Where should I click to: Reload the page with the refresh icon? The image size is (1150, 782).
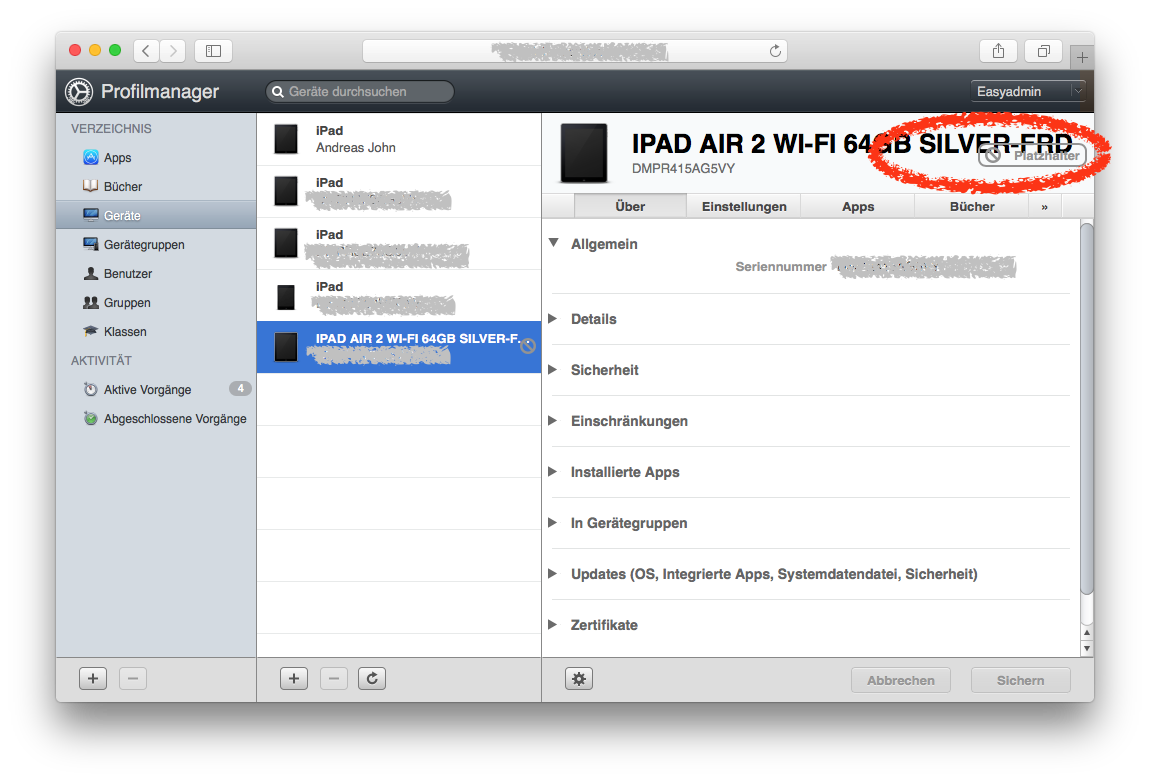pyautogui.click(x=775, y=51)
